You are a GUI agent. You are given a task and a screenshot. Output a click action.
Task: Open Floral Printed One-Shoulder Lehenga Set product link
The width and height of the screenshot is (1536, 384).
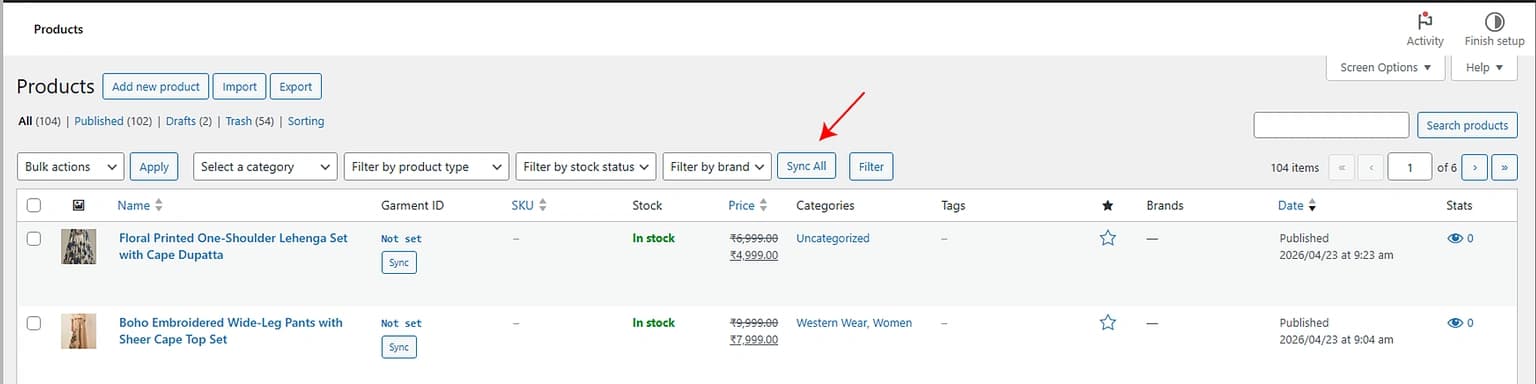click(233, 246)
